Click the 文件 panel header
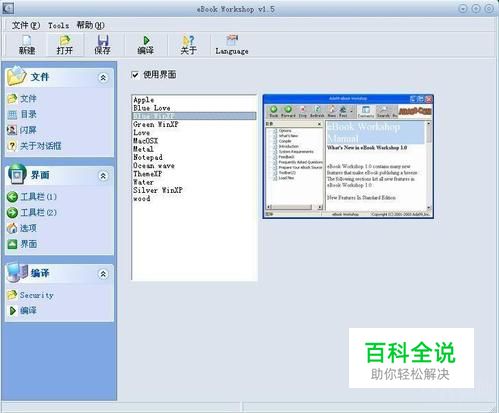499x413 pixels. [59, 77]
